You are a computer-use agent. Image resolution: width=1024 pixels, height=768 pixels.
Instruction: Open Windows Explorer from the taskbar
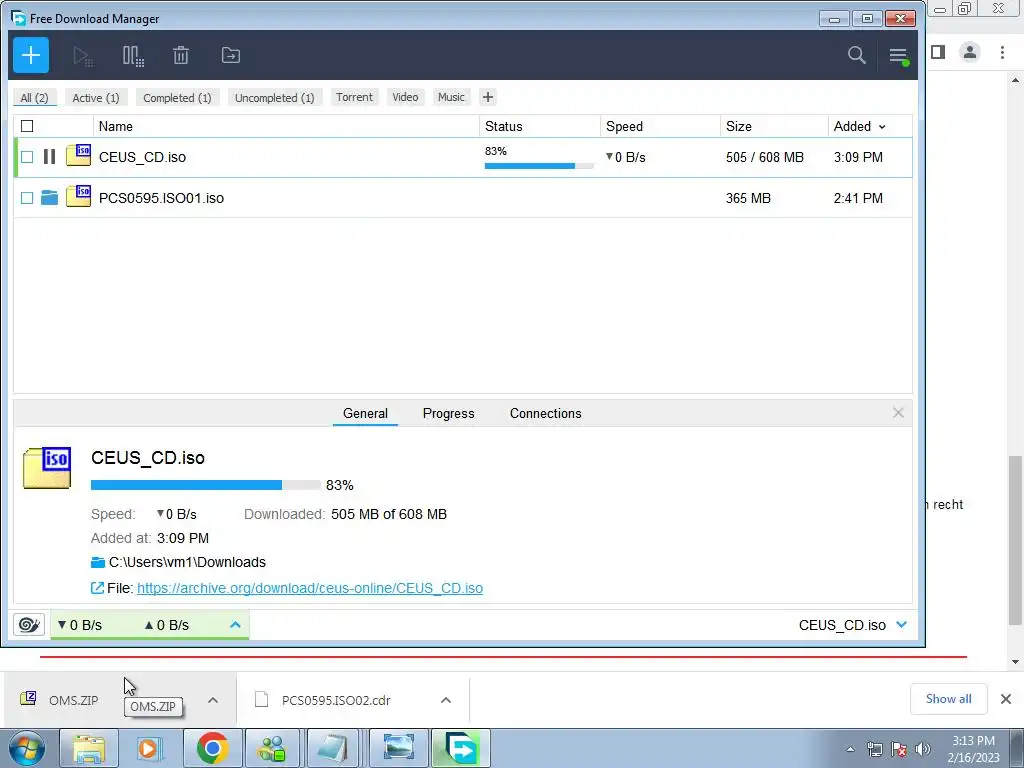88,748
